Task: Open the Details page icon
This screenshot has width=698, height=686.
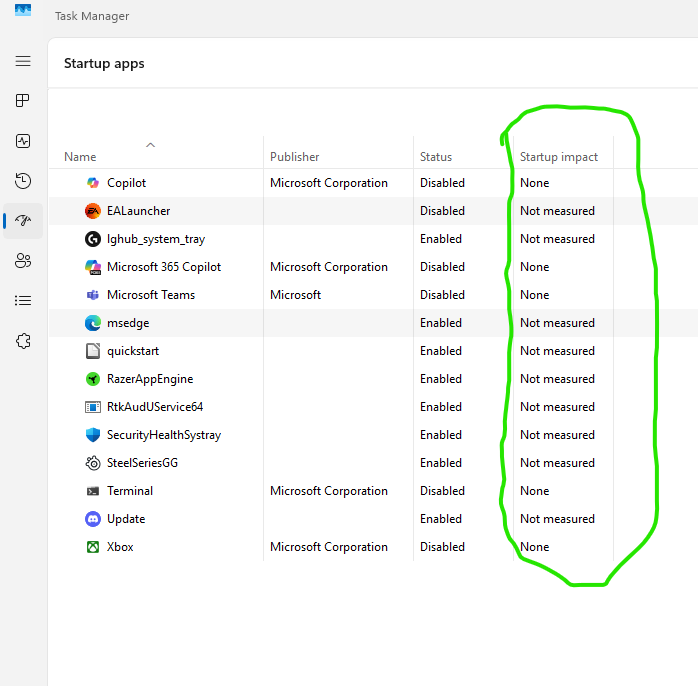Action: click(x=23, y=300)
